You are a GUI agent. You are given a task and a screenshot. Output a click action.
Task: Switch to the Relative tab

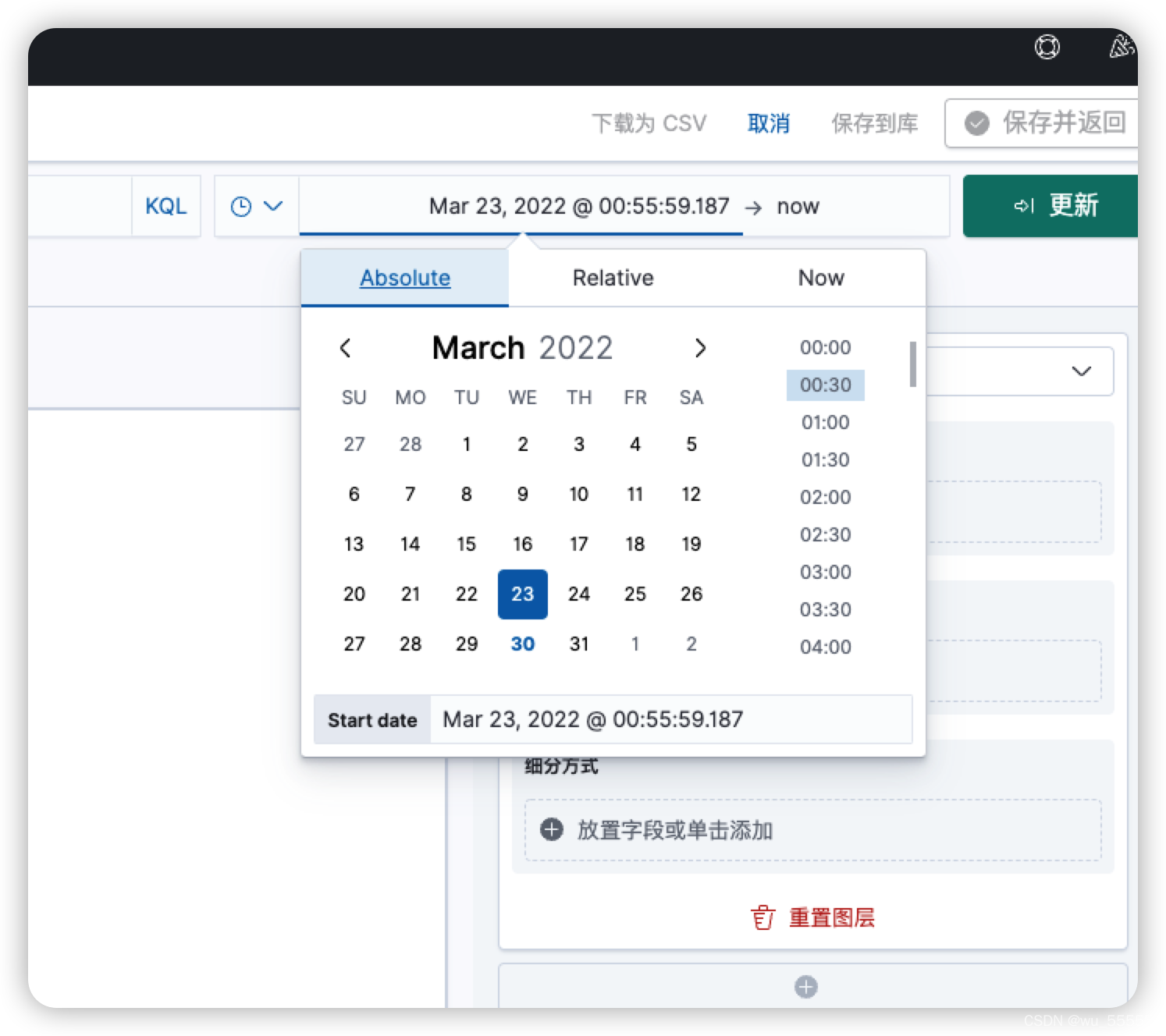click(x=613, y=278)
